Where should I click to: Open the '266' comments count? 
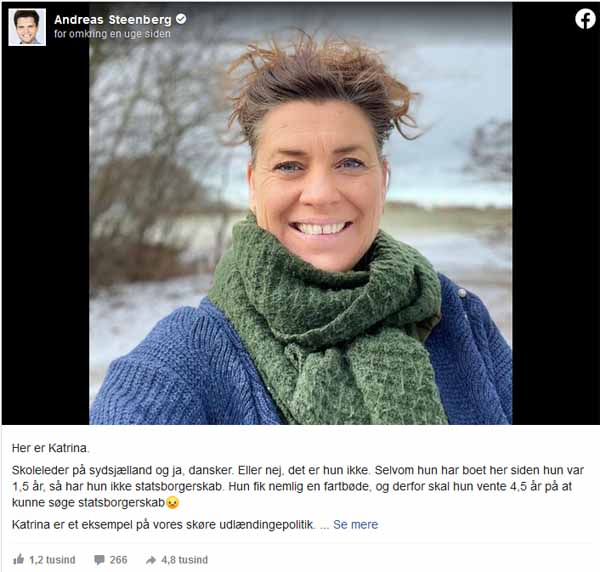pyautogui.click(x=118, y=560)
